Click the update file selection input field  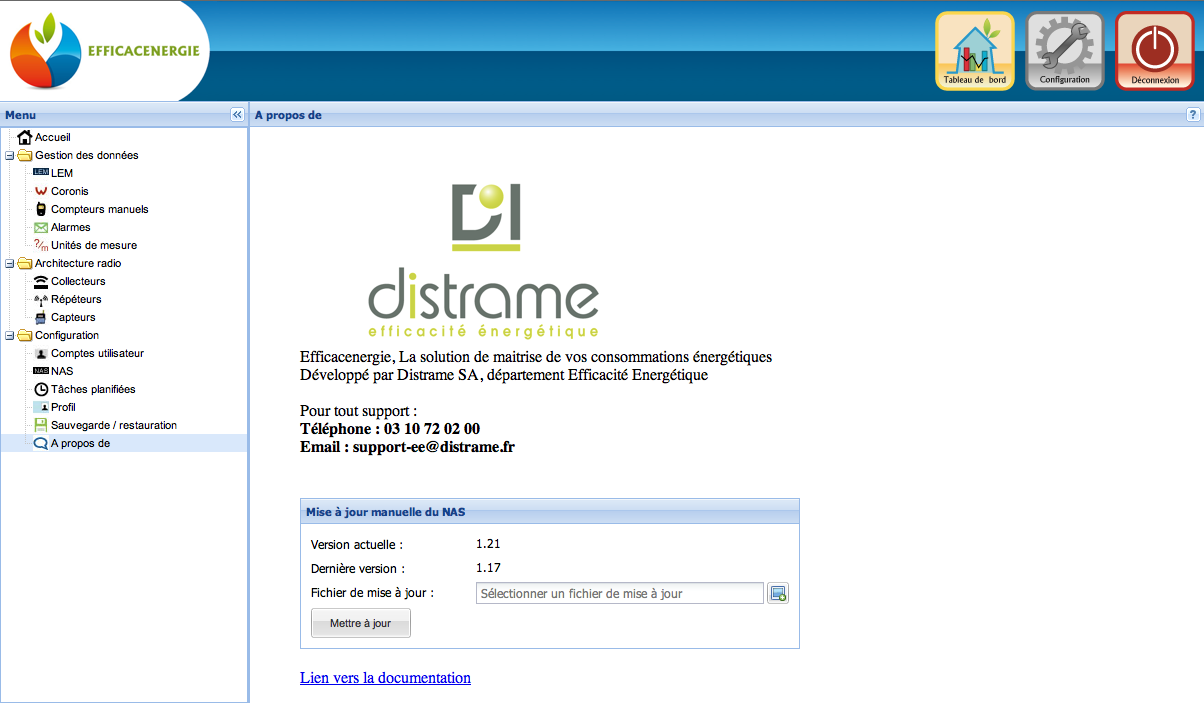pyautogui.click(x=620, y=594)
